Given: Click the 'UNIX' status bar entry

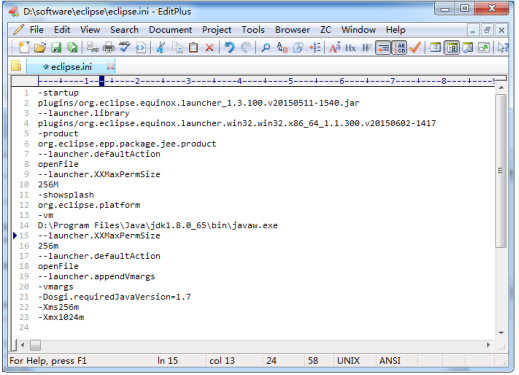Looking at the screenshot, I should [348, 361].
